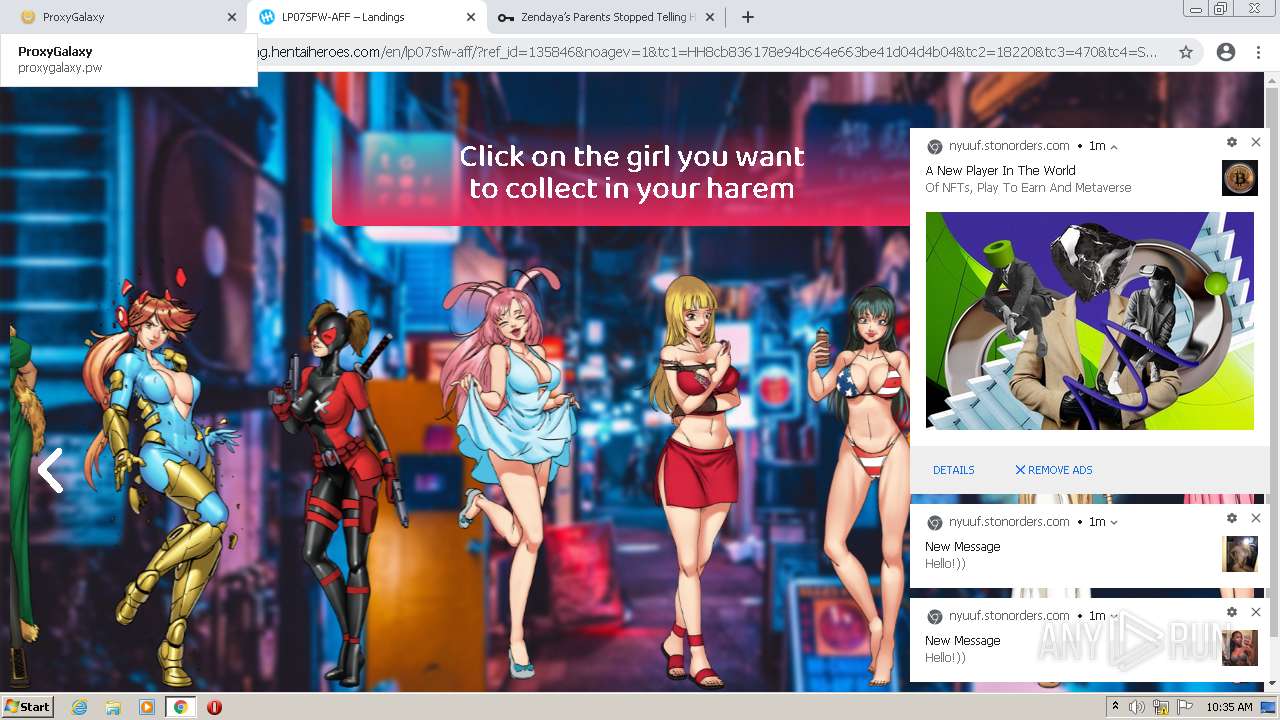Click the red Opera taskbar icon
The width and height of the screenshot is (1280, 720).
(214, 707)
